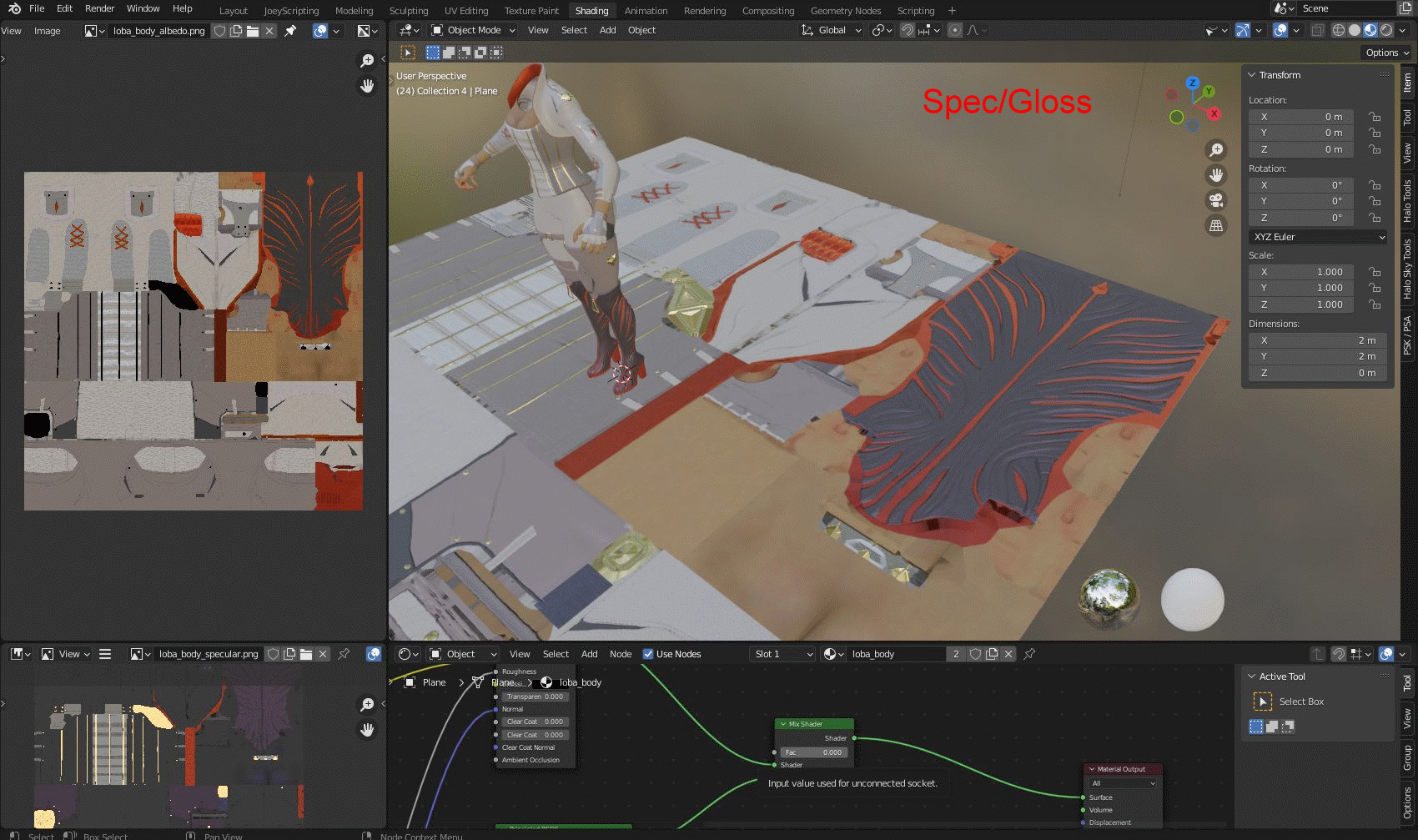Enable proportional editing in the viewport header
The height and width of the screenshot is (840, 1418).
click(x=953, y=30)
